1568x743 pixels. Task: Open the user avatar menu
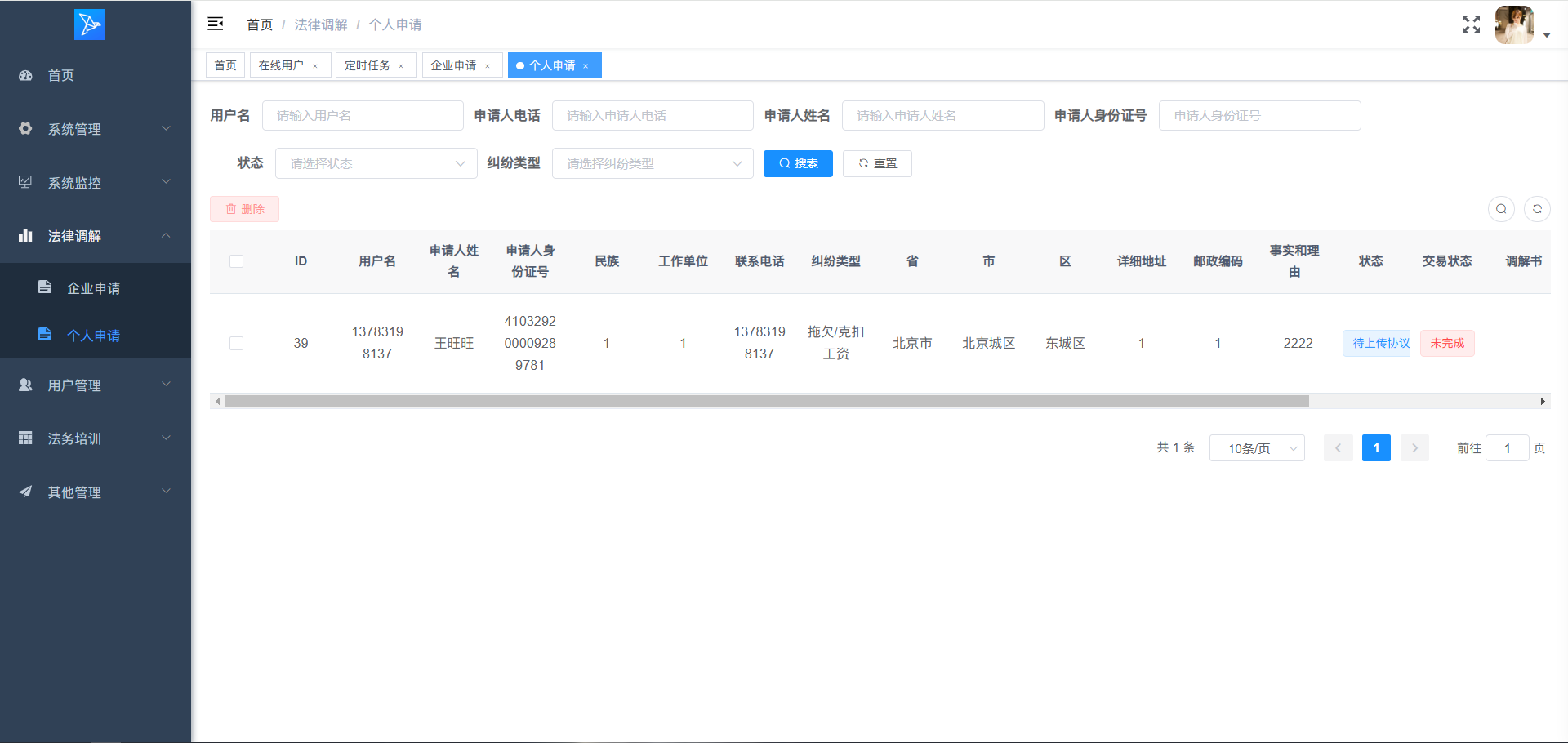(x=1514, y=24)
